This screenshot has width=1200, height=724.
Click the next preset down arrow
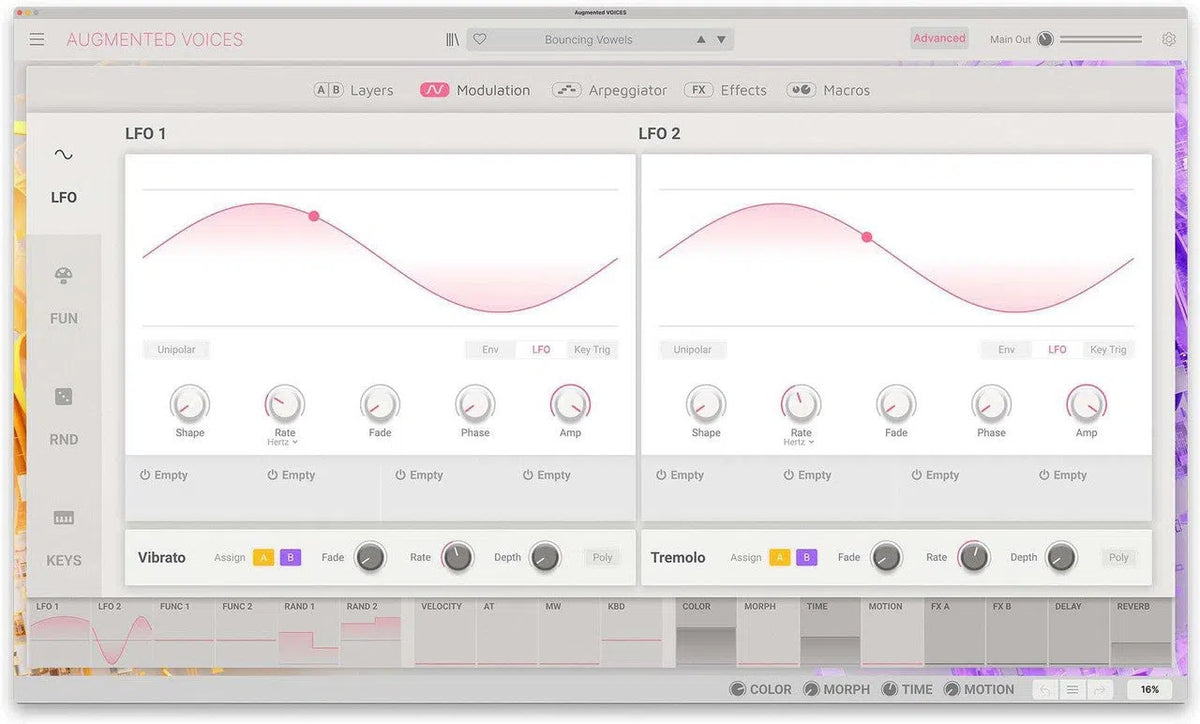pyautogui.click(x=720, y=38)
